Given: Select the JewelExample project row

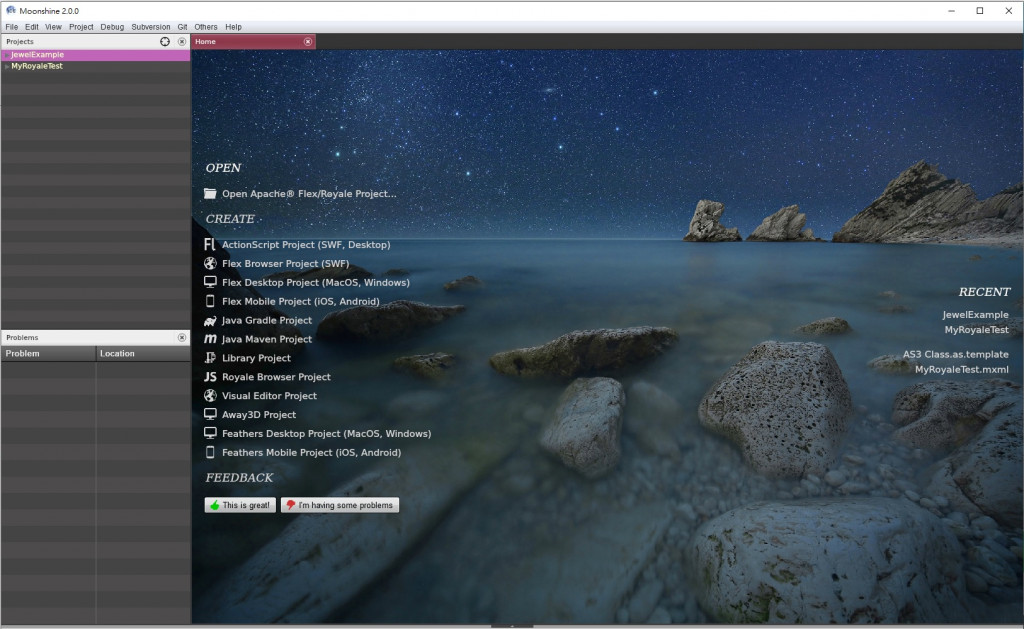Looking at the screenshot, I should (x=95, y=55).
